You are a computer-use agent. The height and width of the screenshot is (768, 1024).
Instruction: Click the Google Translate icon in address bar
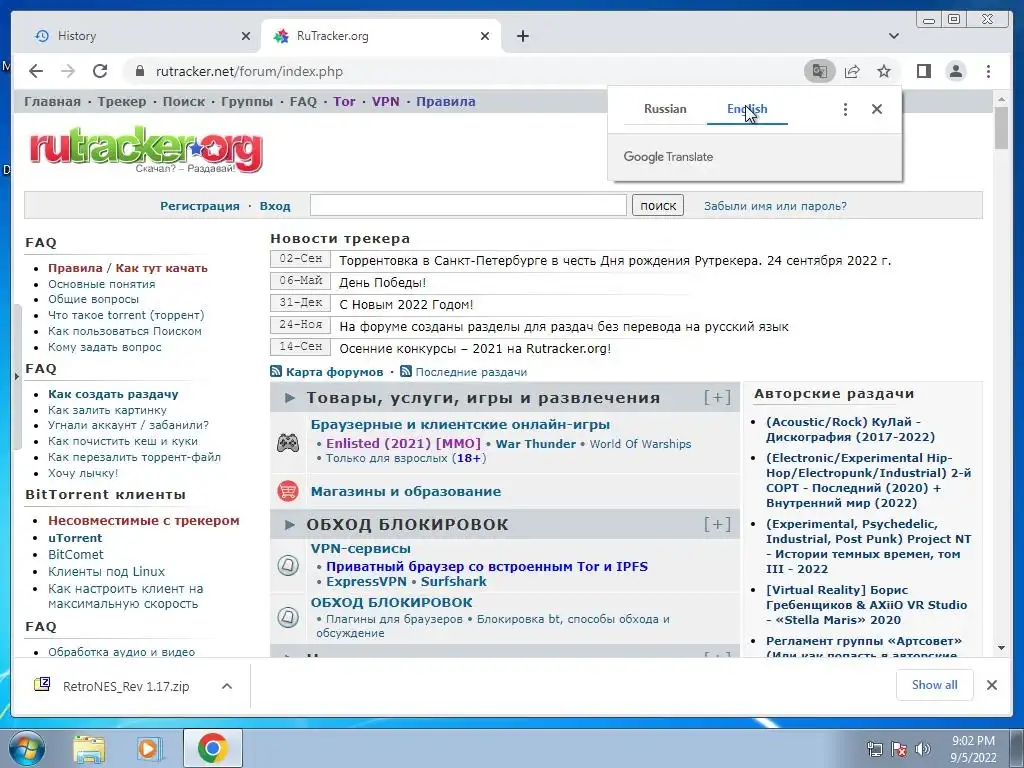pyautogui.click(x=820, y=71)
